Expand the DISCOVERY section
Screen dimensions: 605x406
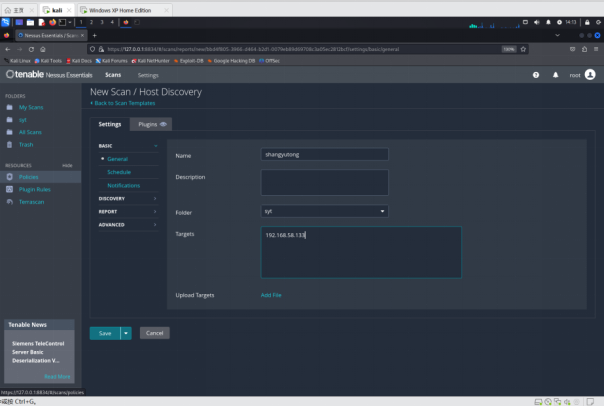click(128, 199)
